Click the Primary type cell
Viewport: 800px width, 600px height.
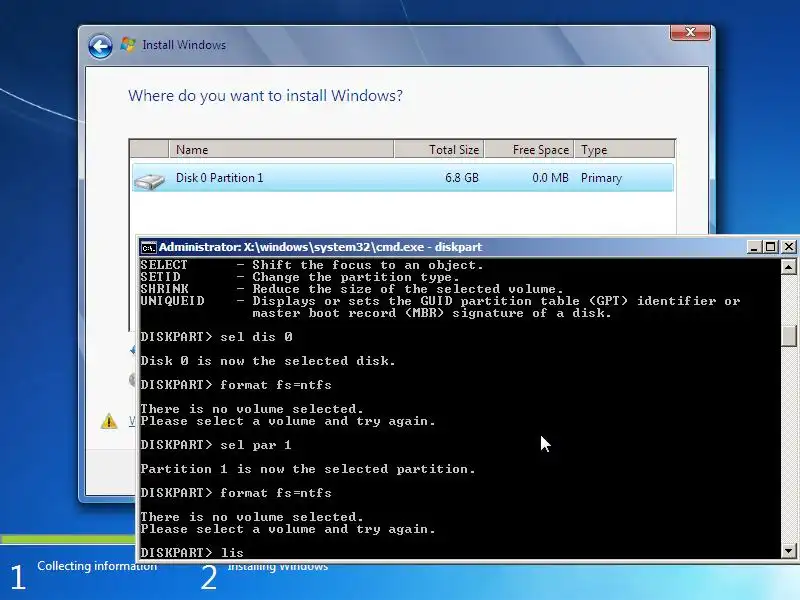coord(601,178)
